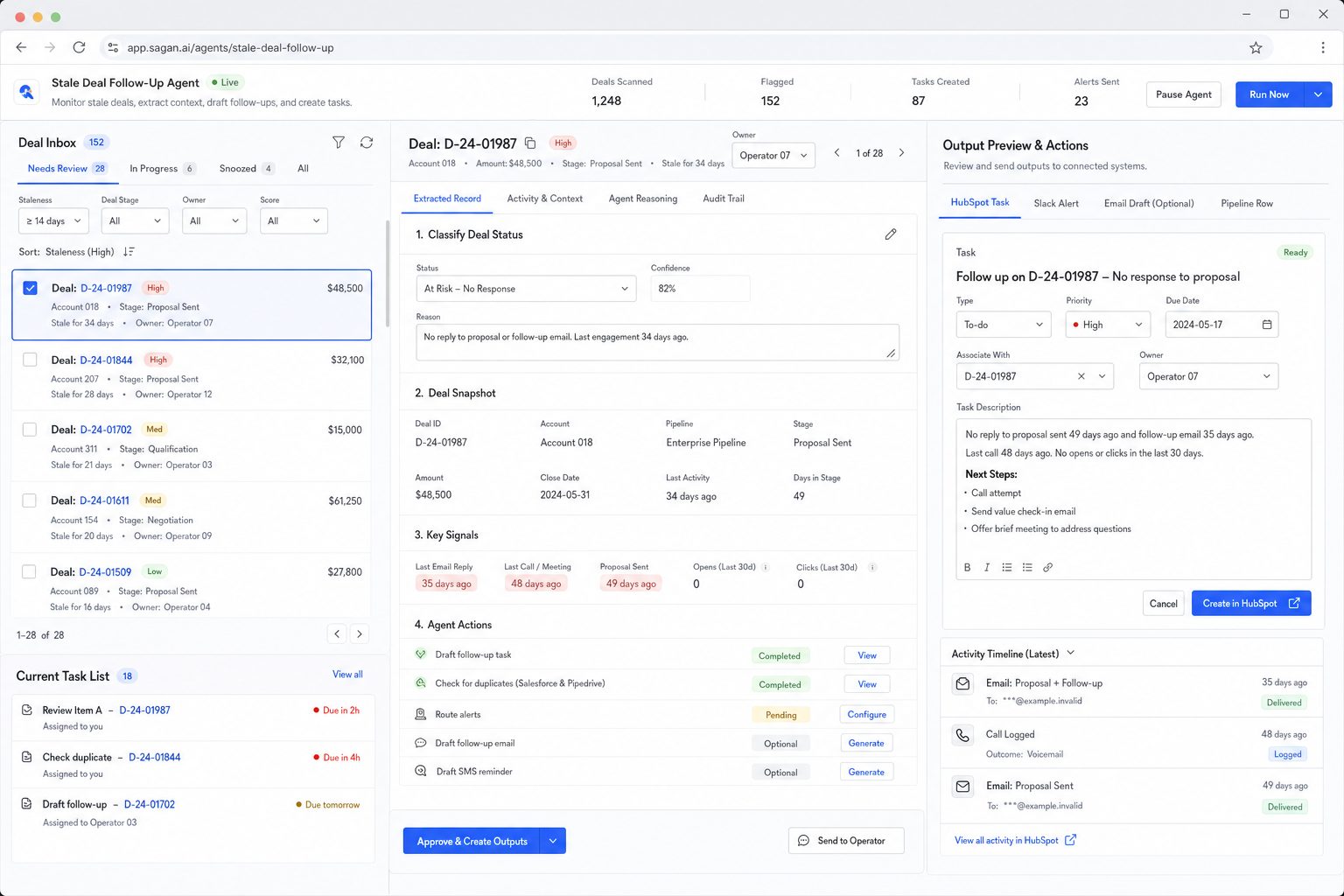Go to next inbox page
The height and width of the screenshot is (896, 1344).
point(360,634)
